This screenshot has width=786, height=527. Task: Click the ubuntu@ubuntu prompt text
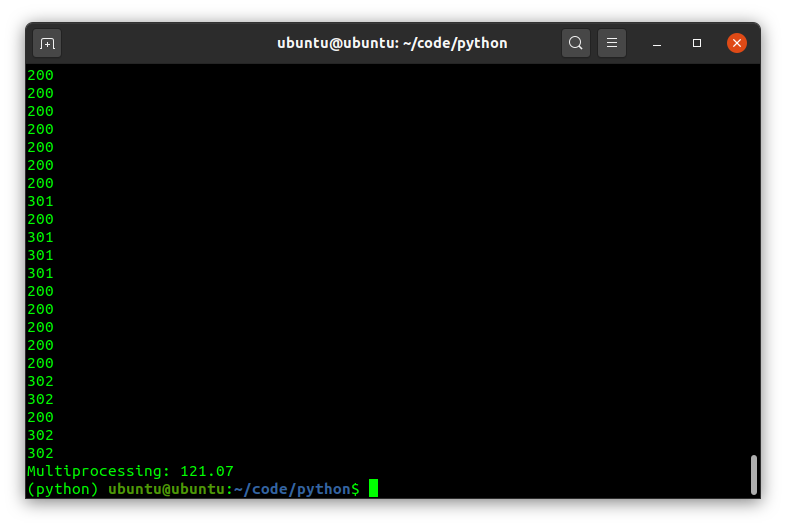click(166, 489)
